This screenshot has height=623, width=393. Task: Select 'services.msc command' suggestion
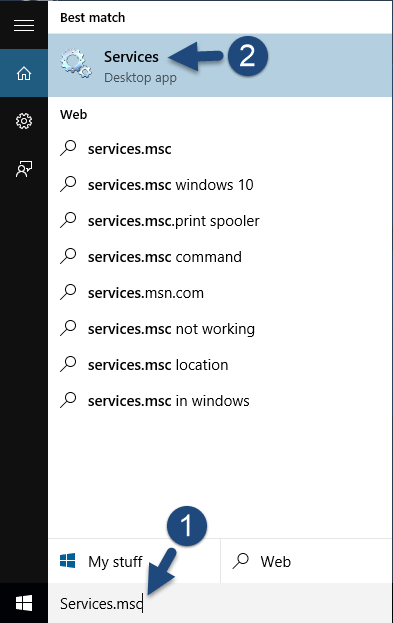point(220,257)
